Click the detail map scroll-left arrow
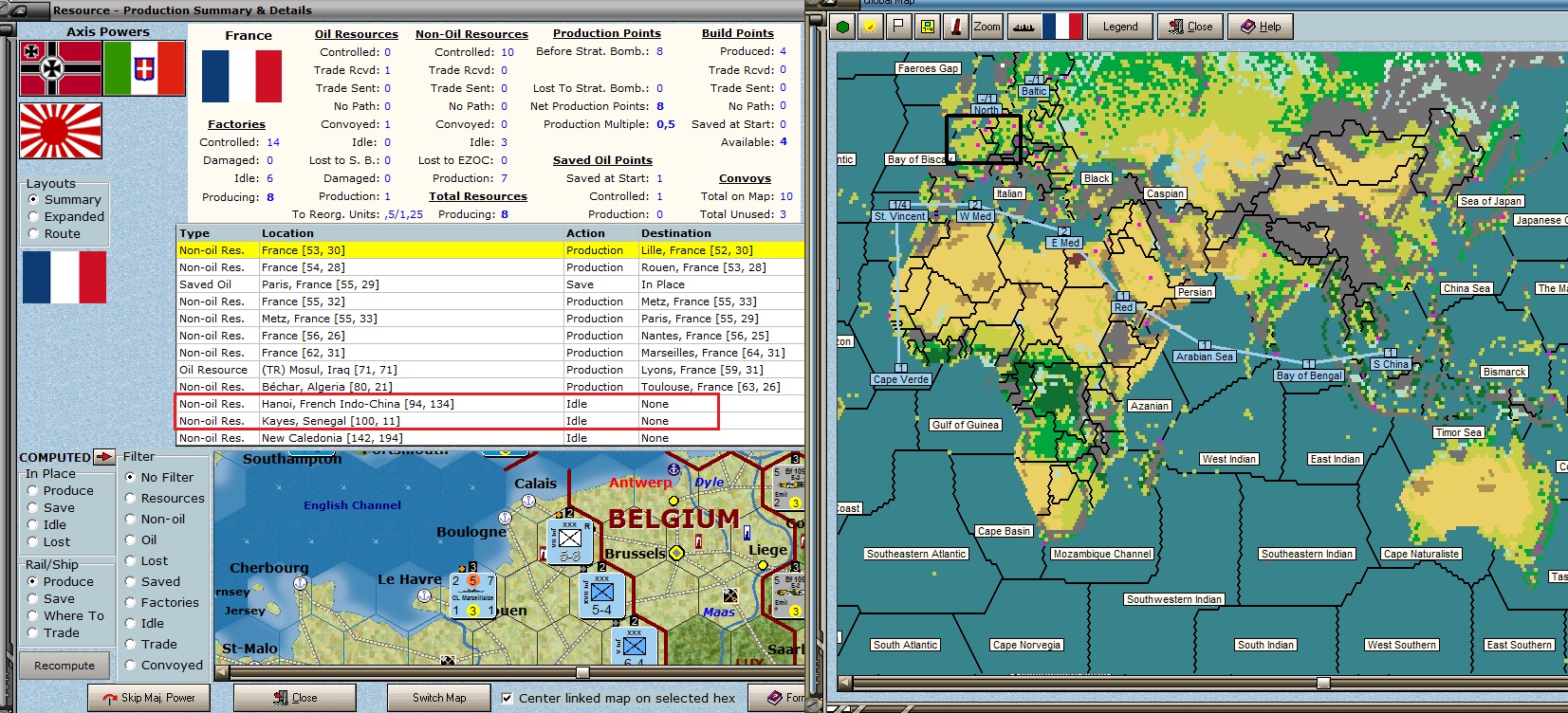Image resolution: width=1568 pixels, height=713 pixels. [221, 672]
